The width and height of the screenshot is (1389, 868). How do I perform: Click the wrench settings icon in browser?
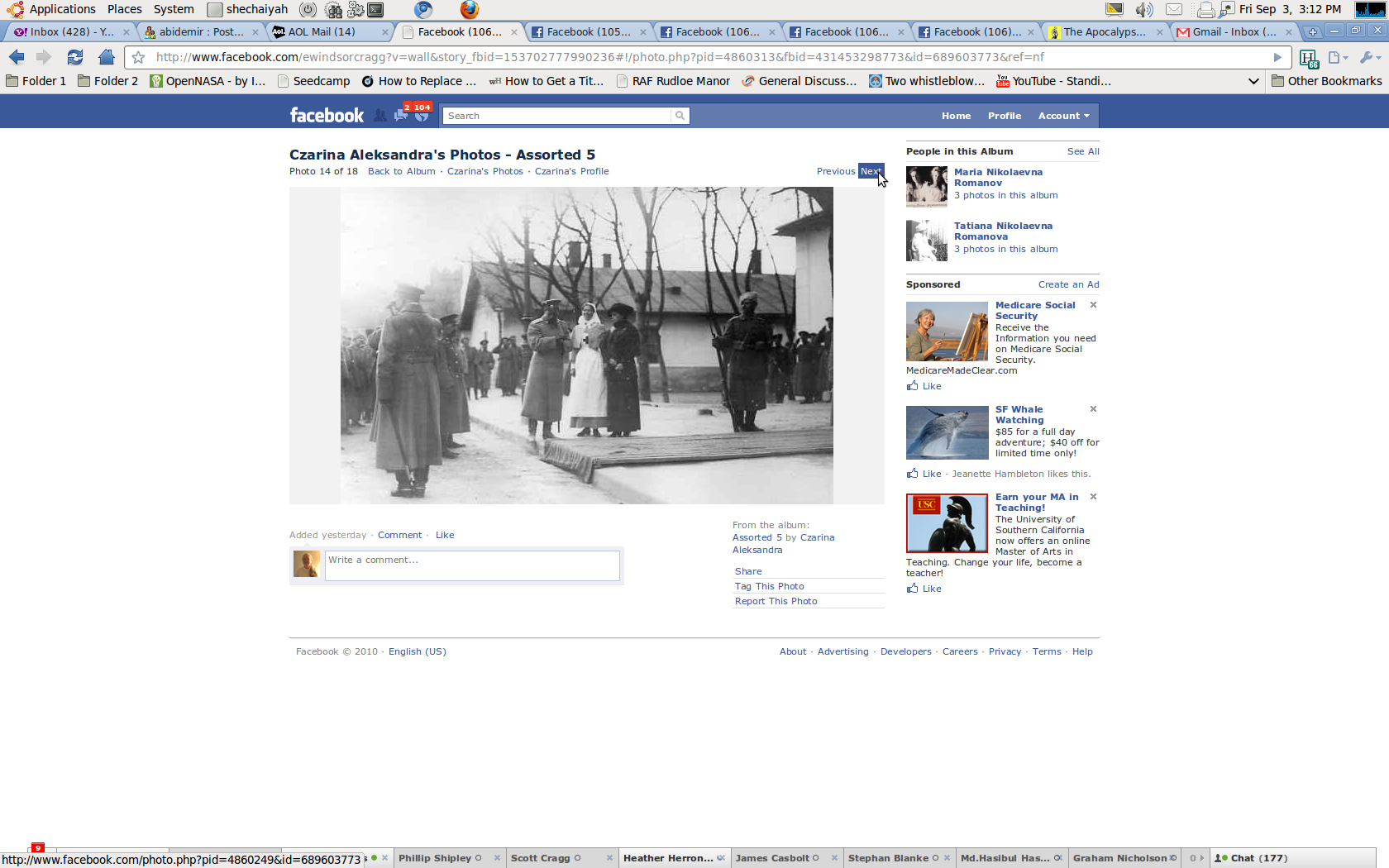pos(1368,57)
